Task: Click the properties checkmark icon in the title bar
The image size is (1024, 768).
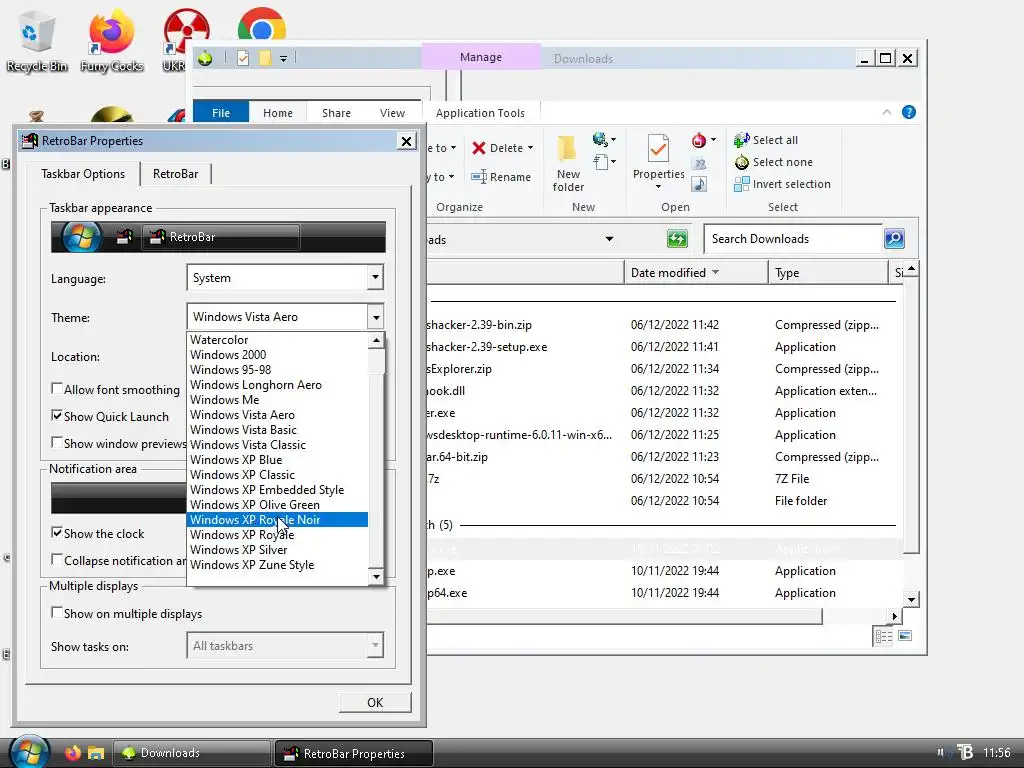Action: click(x=243, y=58)
